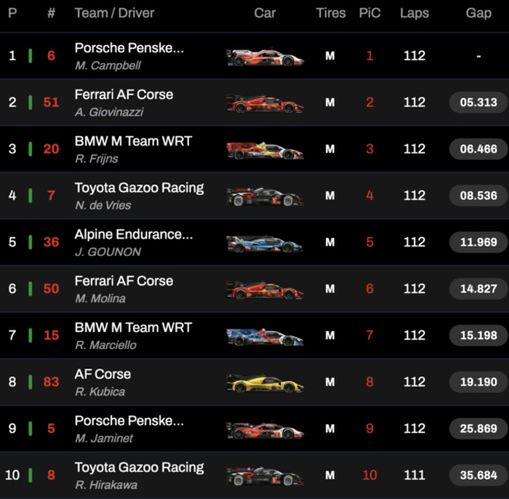
Task: Click the 05.313 gap badge
Action: 478,102
